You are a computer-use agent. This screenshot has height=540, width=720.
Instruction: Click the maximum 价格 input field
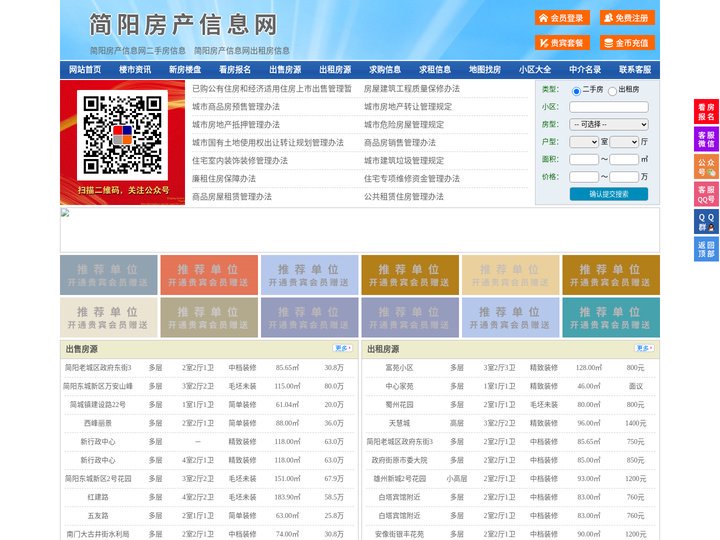click(624, 177)
